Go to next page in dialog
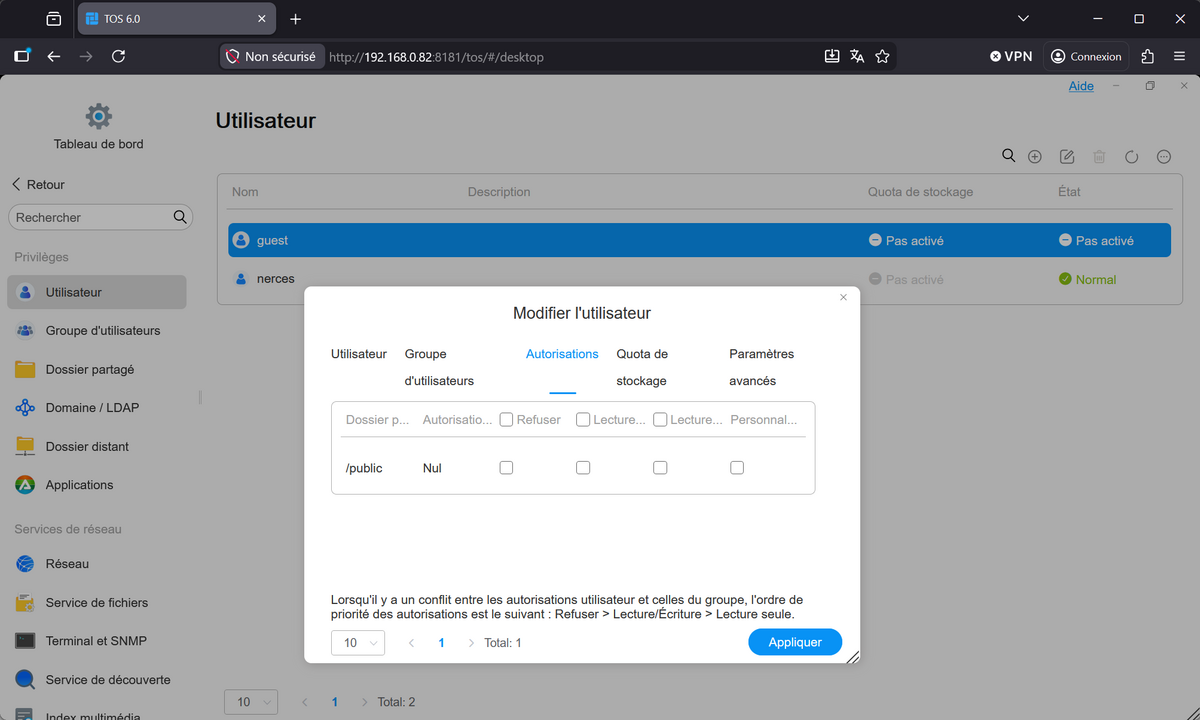1200x720 pixels. point(471,643)
